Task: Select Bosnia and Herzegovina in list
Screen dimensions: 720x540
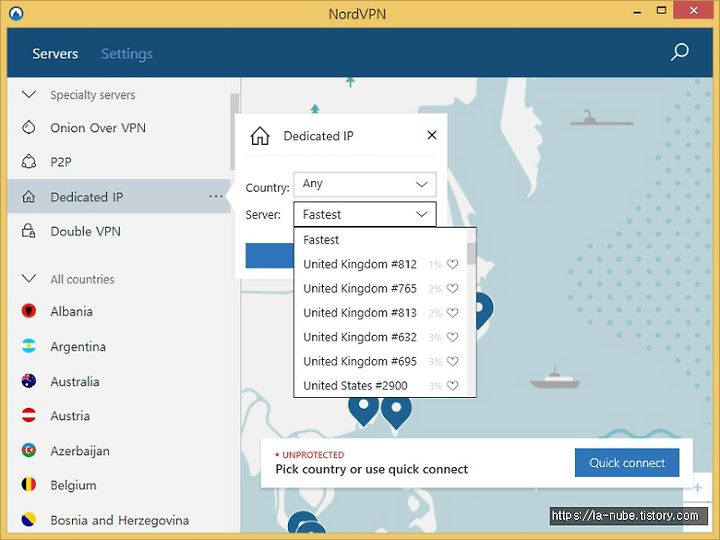Action: point(119,520)
